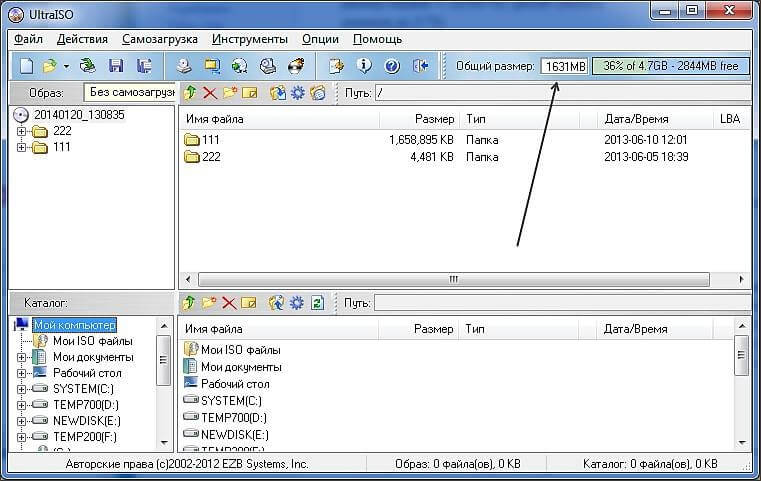Click Rename icon in image toolbar
Viewport: 761px width, 481px height.
249,92
